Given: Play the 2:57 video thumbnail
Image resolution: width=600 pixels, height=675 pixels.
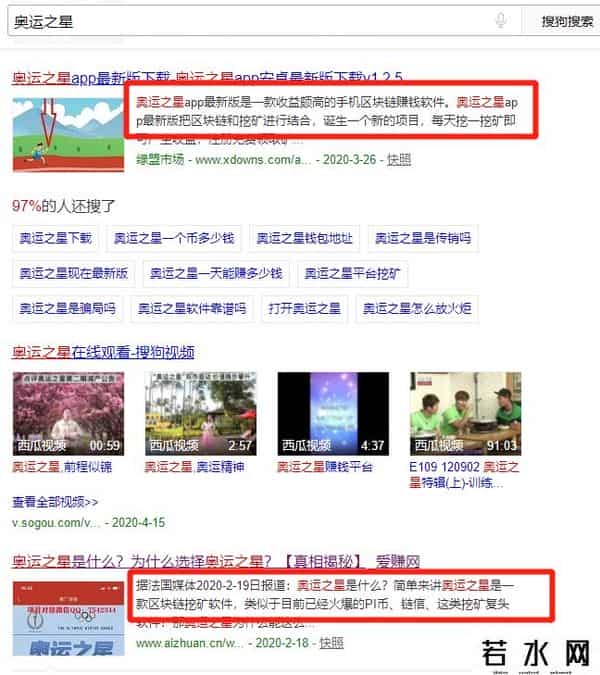Looking at the screenshot, I should point(201,414).
